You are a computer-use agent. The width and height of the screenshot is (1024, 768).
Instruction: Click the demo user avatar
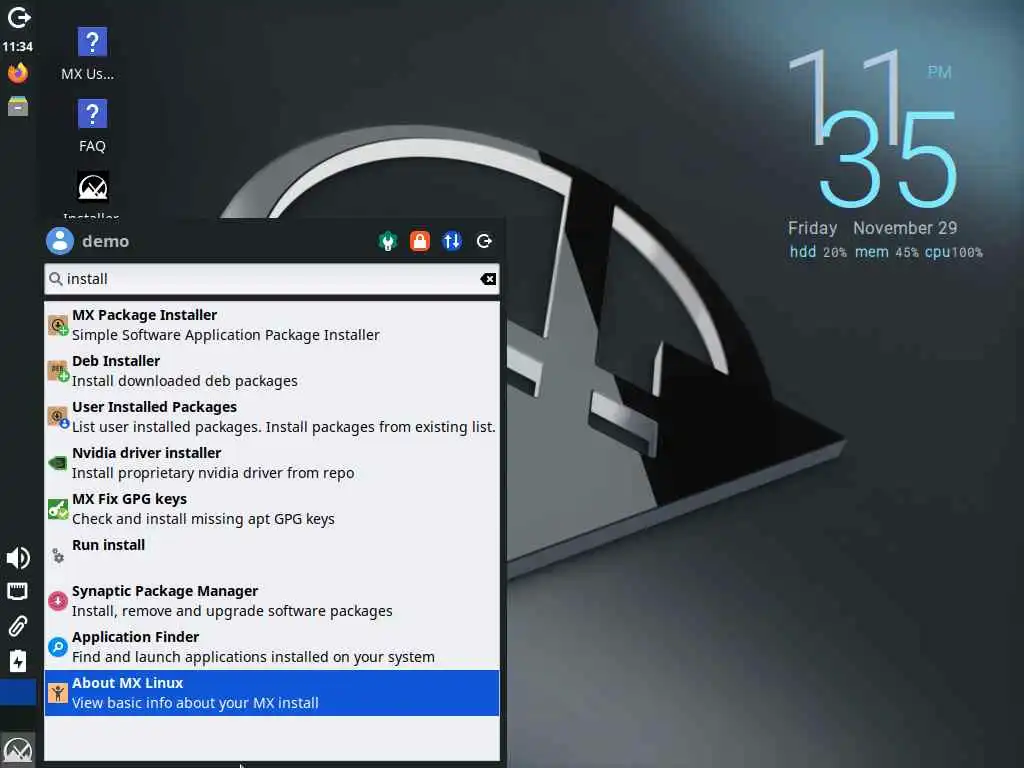(x=59, y=241)
